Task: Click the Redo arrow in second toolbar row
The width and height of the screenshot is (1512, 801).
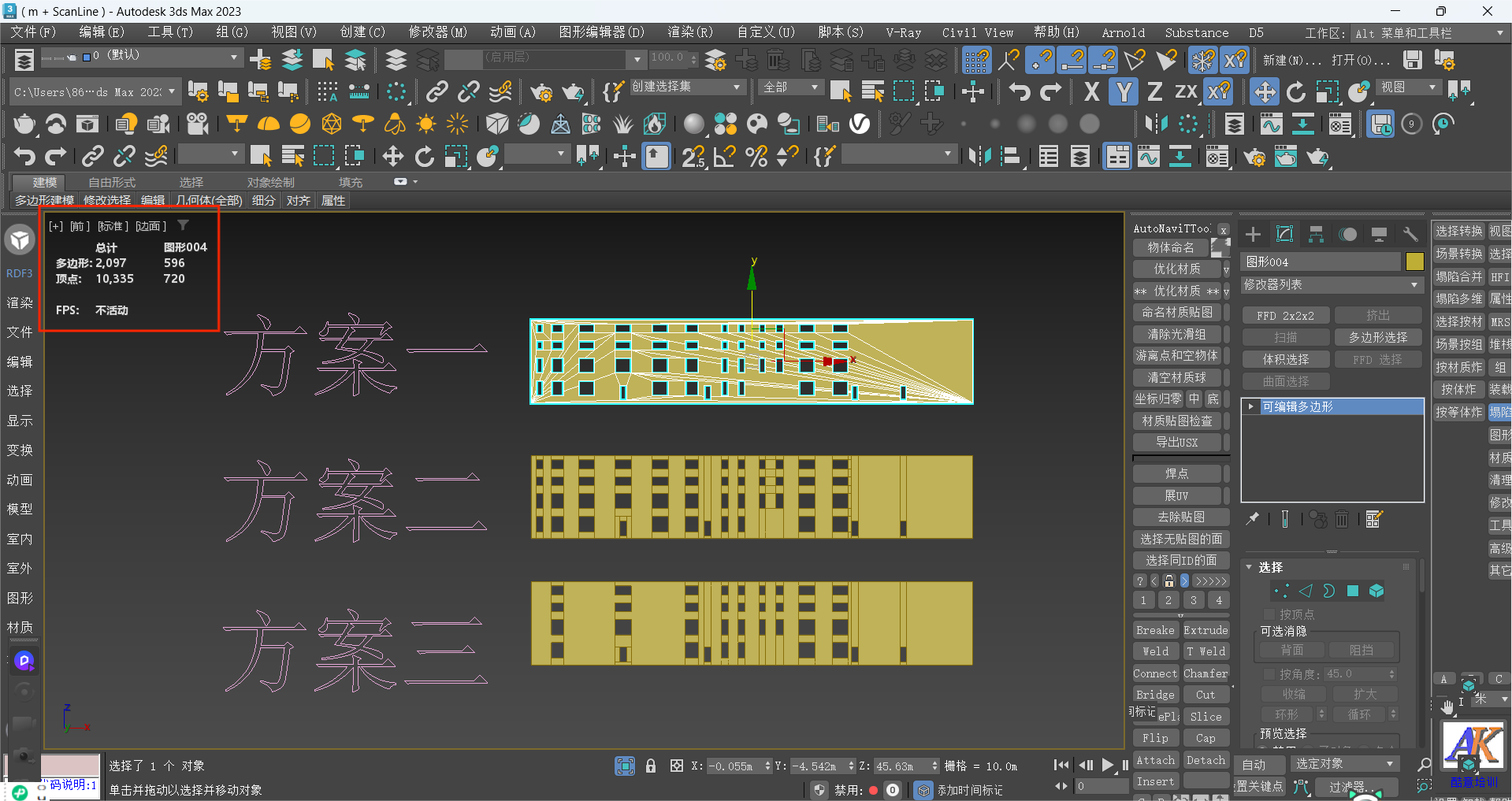Action: [x=1051, y=92]
